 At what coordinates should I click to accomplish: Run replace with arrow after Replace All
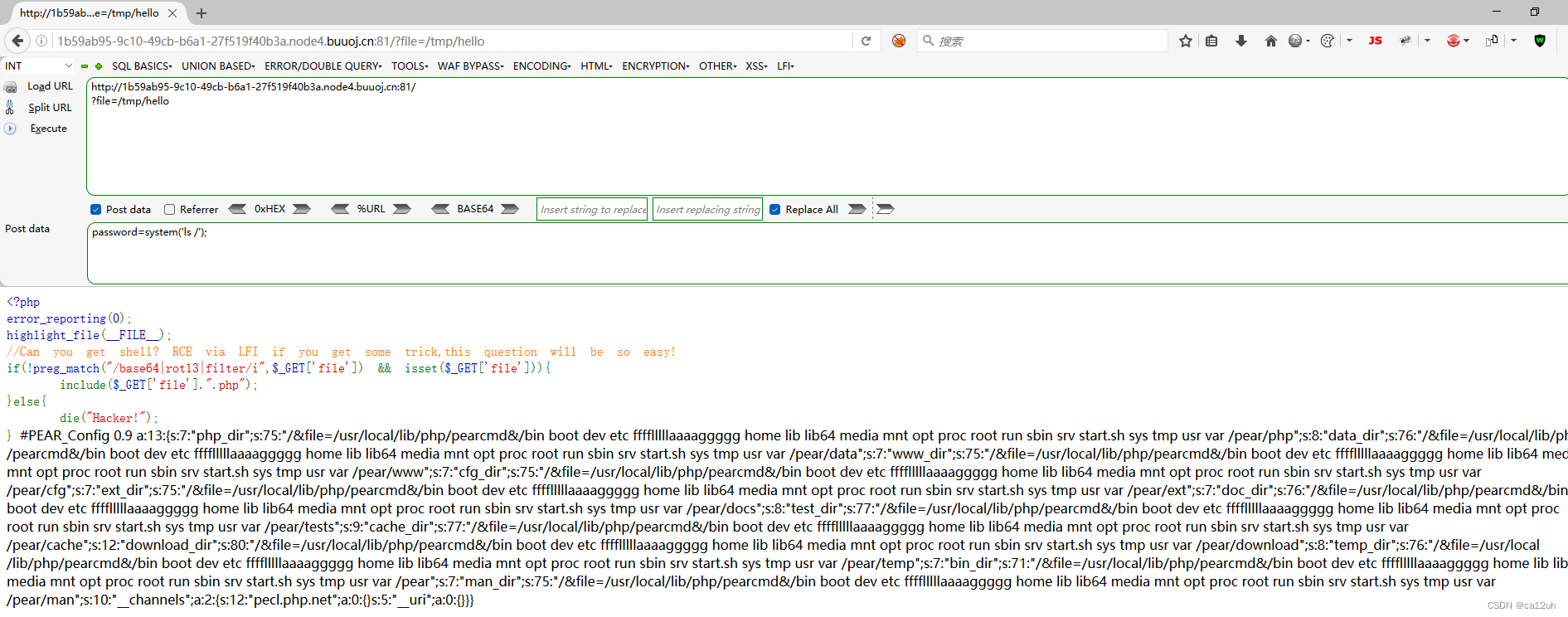coord(857,209)
